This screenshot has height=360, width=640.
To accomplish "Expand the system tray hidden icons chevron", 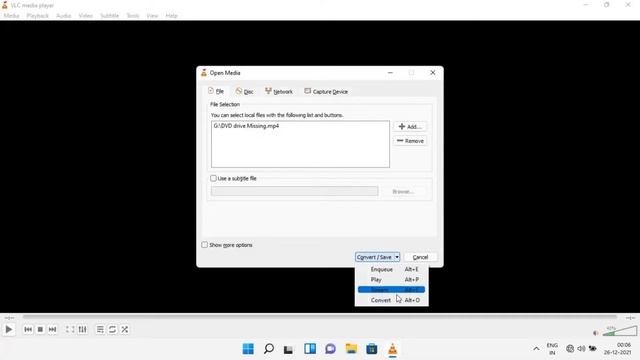I will [x=536, y=349].
